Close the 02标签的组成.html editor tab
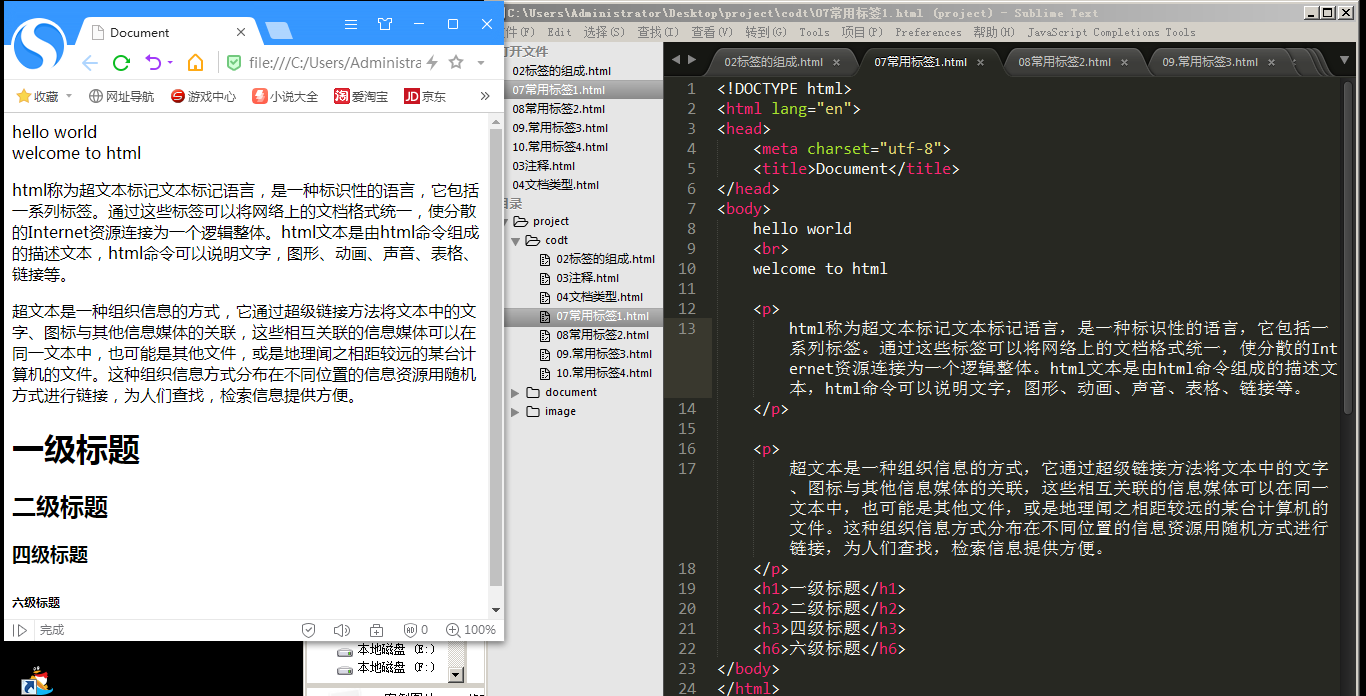Viewport: 1366px width, 696px height. point(837,62)
